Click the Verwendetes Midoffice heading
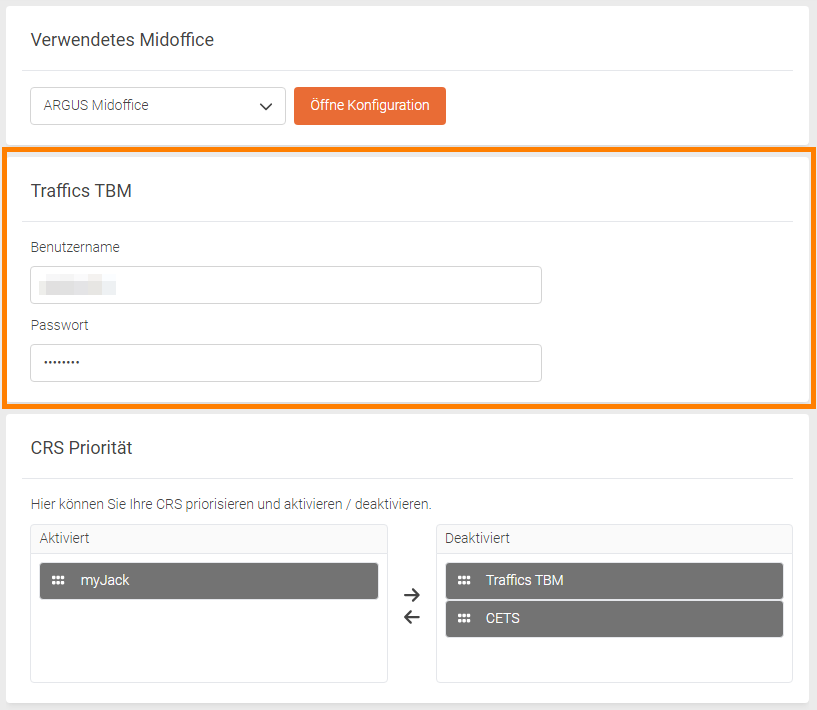This screenshot has height=710, width=817. (122, 40)
